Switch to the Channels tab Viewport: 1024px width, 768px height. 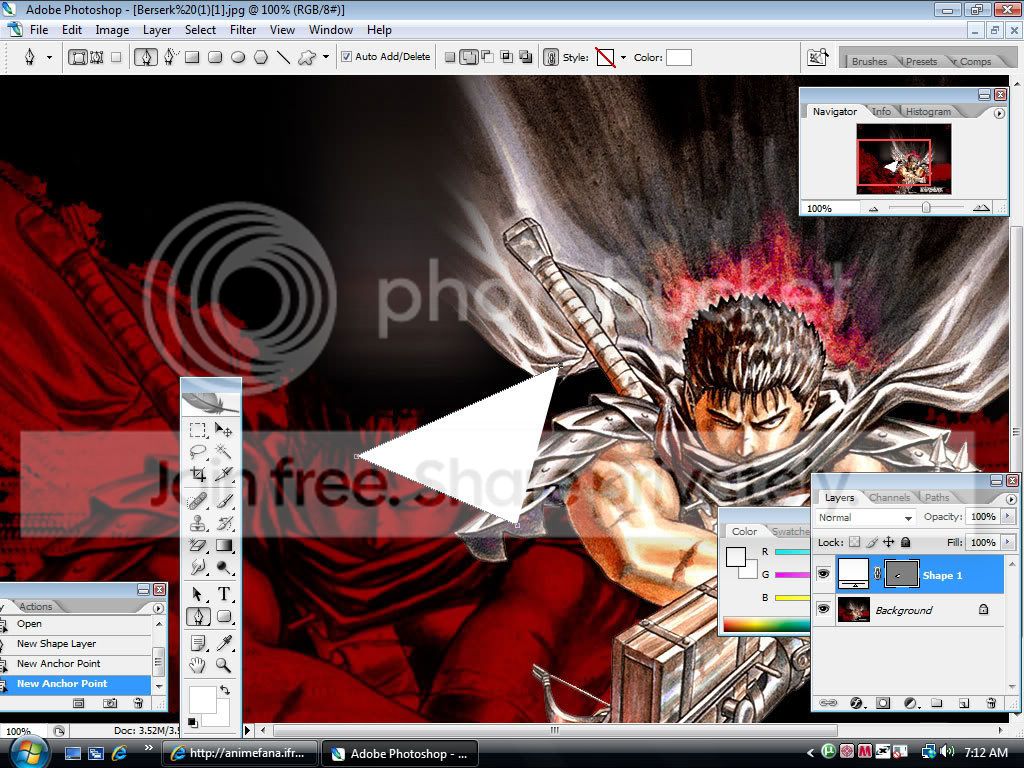(x=889, y=498)
